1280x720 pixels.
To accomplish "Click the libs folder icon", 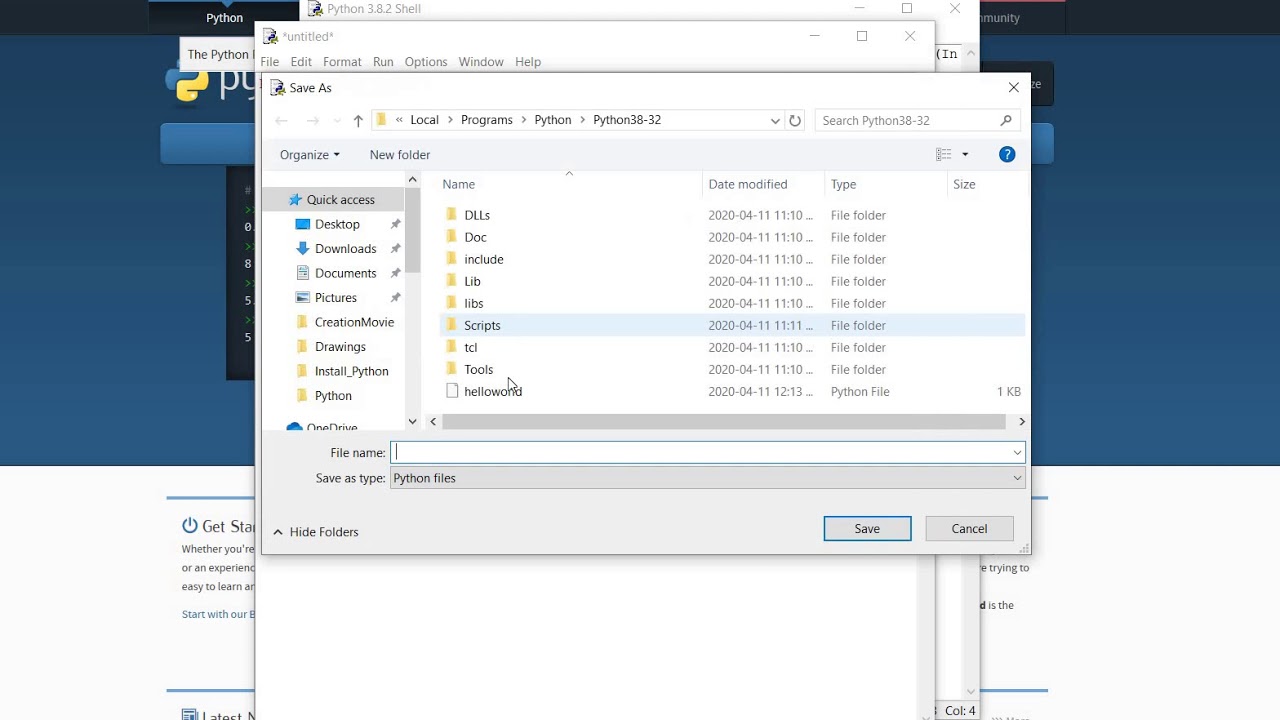I will tap(451, 303).
